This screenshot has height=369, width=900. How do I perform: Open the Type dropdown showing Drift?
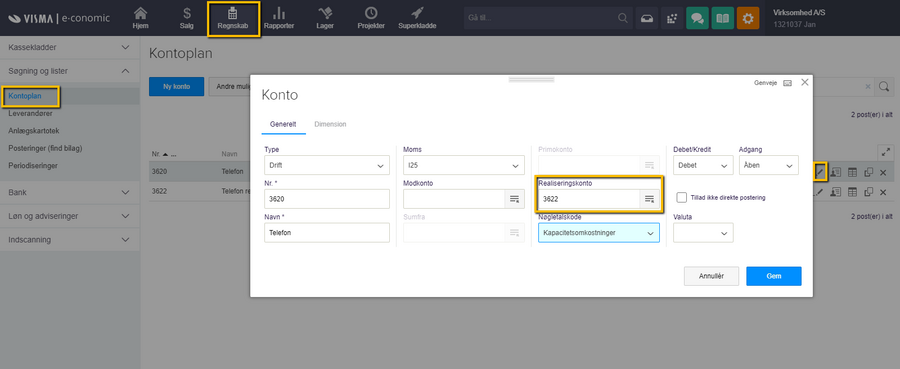pos(327,165)
